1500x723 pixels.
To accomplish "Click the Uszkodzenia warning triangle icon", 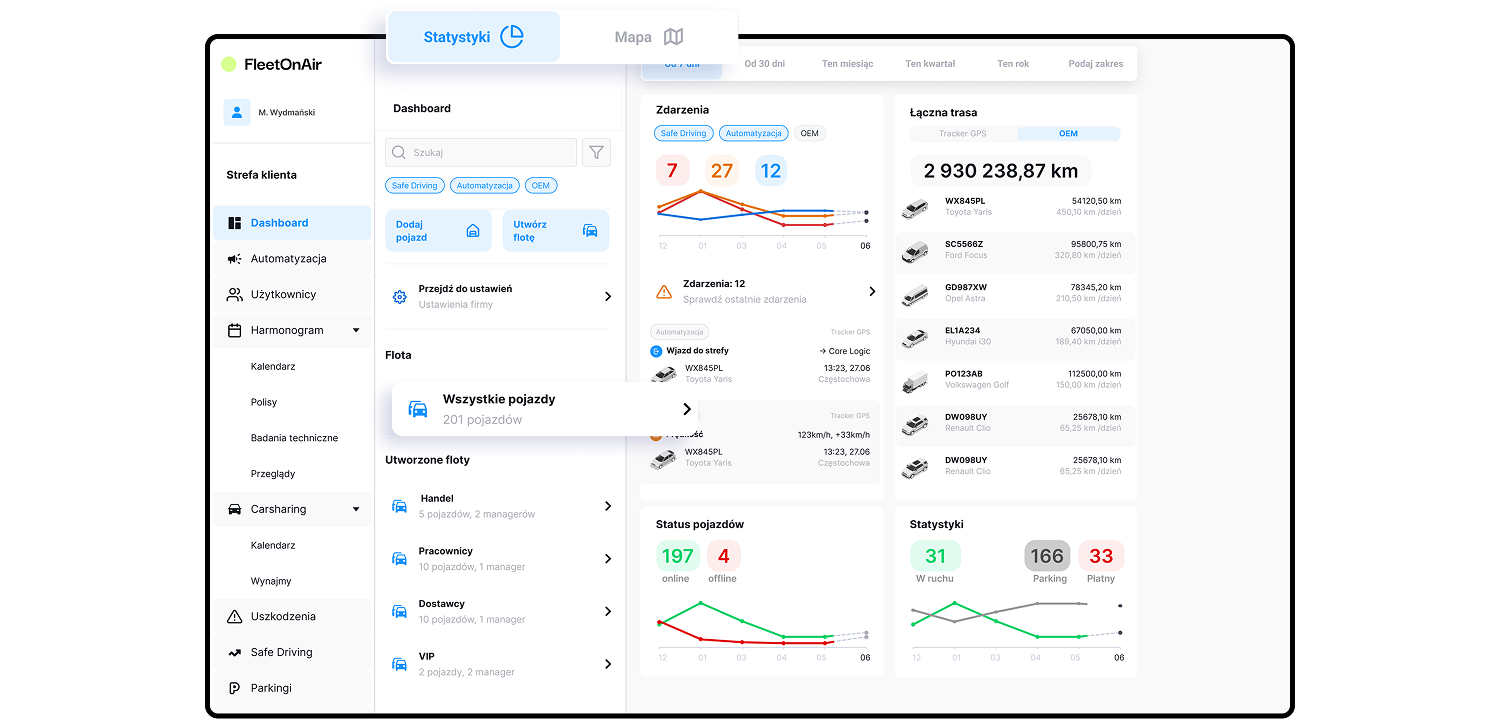I will pyautogui.click(x=234, y=616).
